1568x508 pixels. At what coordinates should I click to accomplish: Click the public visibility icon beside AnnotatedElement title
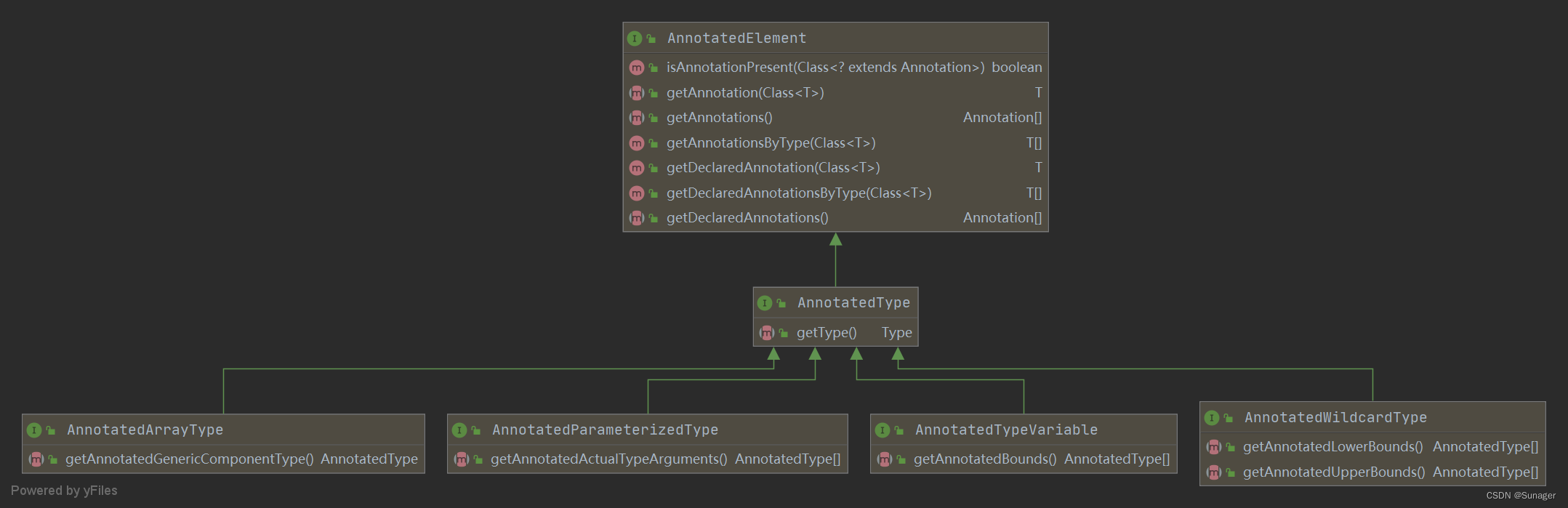pos(651,39)
